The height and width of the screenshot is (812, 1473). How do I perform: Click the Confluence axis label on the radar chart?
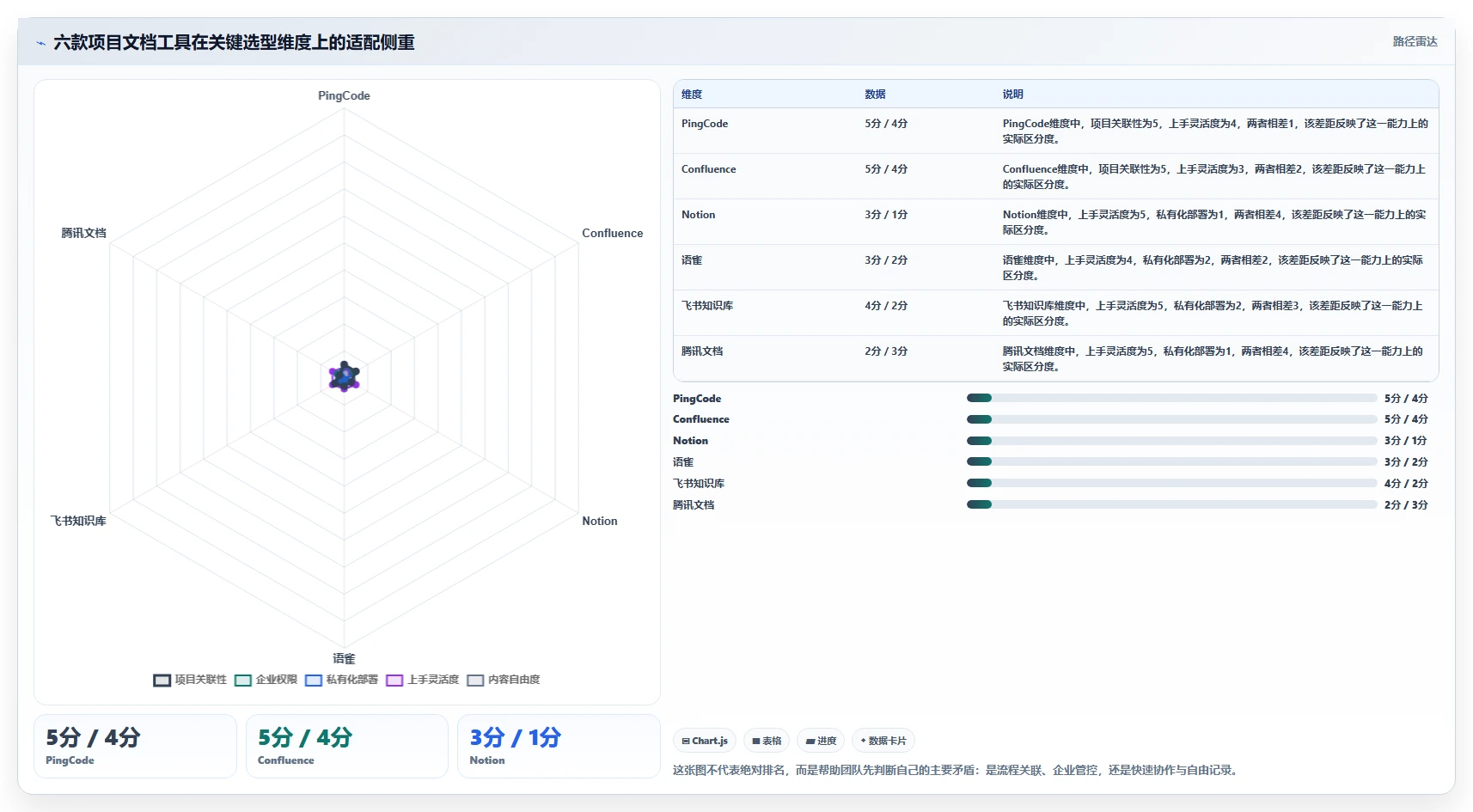612,233
